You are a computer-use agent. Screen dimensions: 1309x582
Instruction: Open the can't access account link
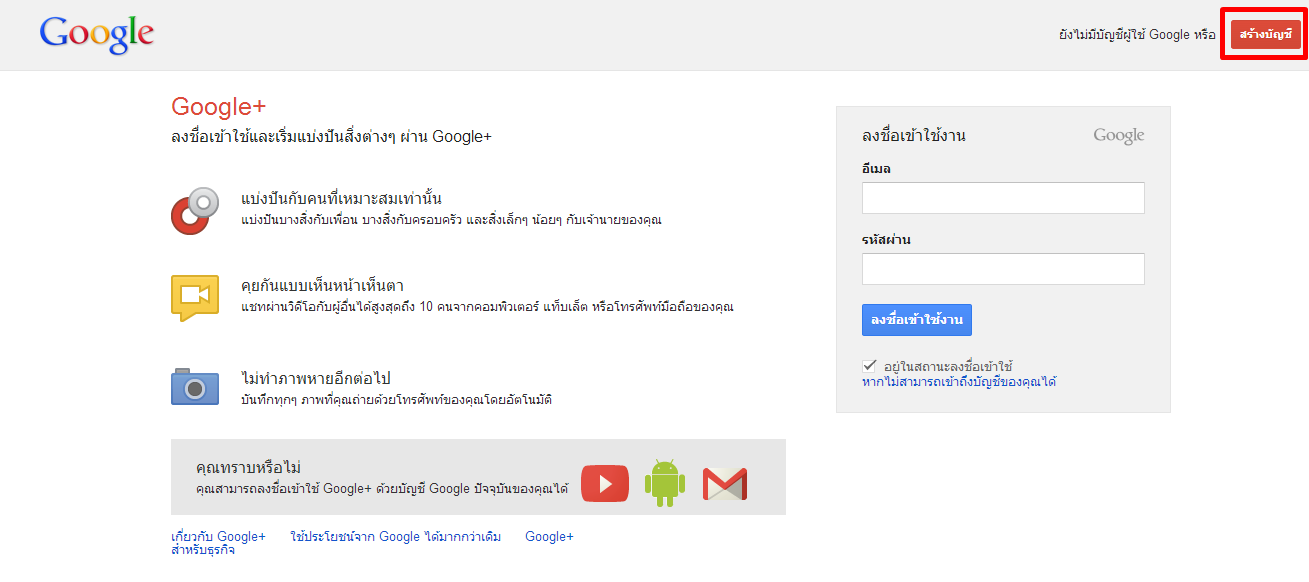[959, 382]
